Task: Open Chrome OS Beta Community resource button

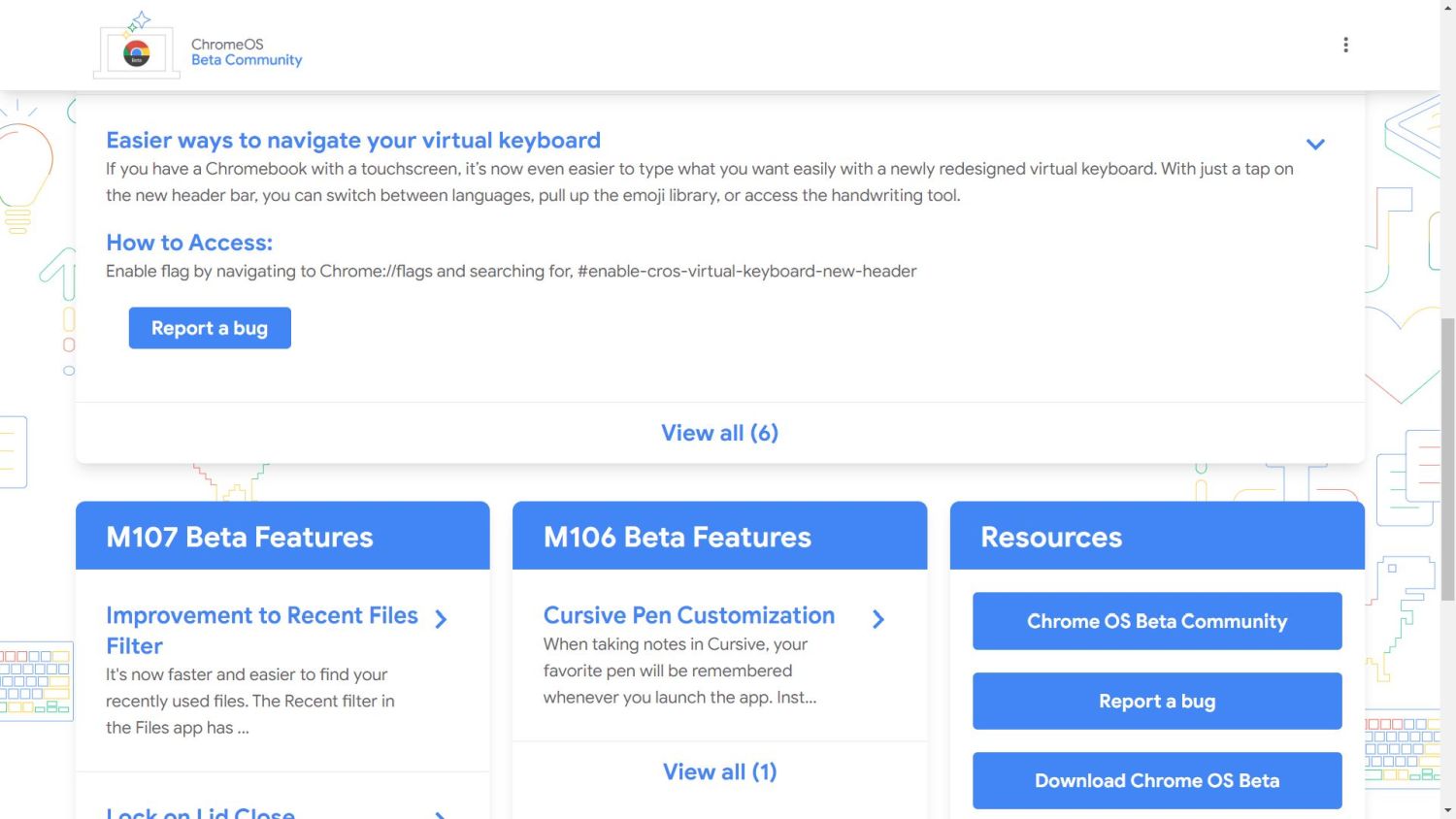Action: pyautogui.click(x=1157, y=621)
